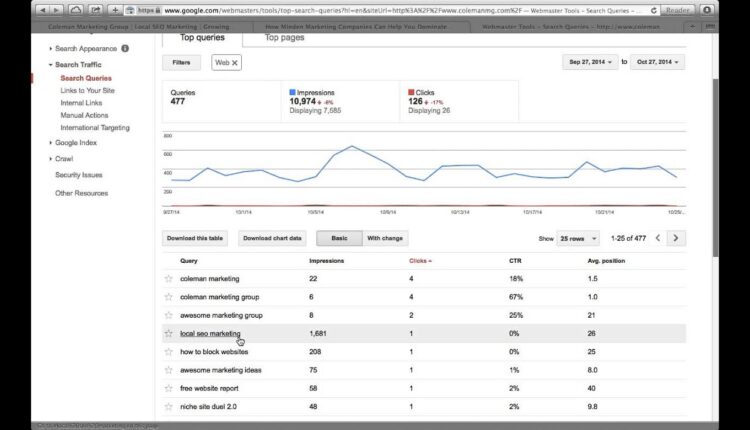Image resolution: width=750 pixels, height=430 pixels.
Task: Reload the page with refresh icon
Action: tap(653, 10)
